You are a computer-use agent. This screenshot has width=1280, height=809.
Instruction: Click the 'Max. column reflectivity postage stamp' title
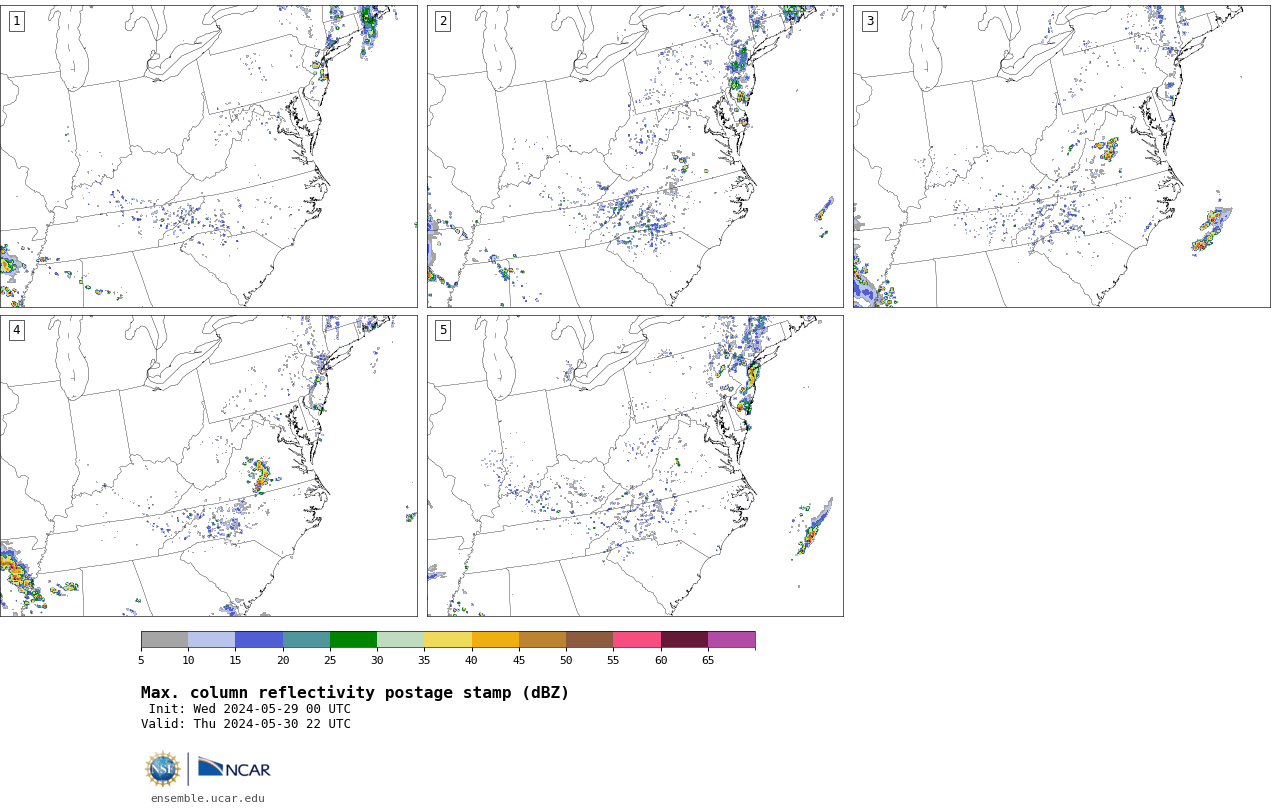coord(355,693)
